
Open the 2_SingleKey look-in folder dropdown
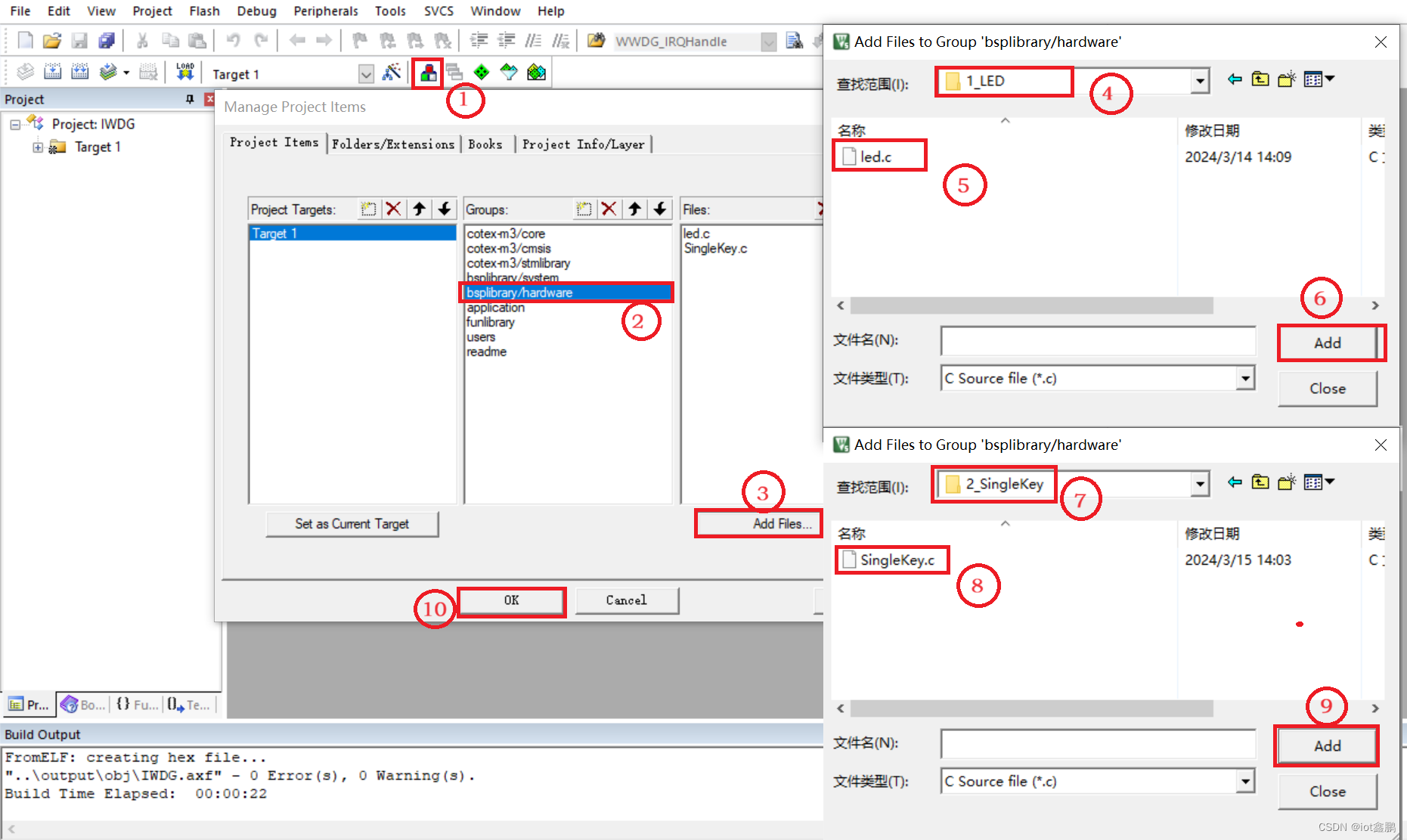coord(1200,484)
